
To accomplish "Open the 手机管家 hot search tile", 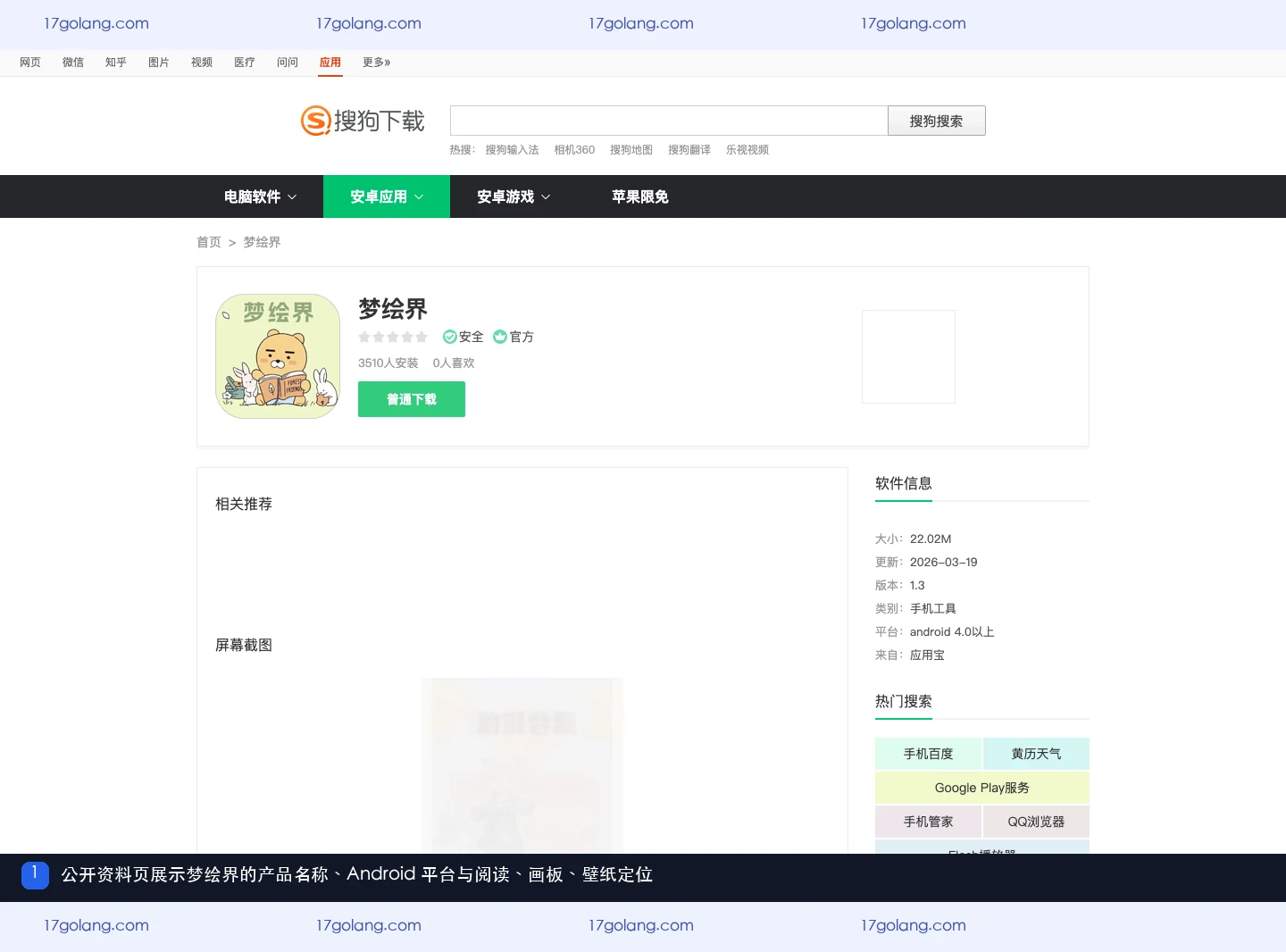I will 929,822.
